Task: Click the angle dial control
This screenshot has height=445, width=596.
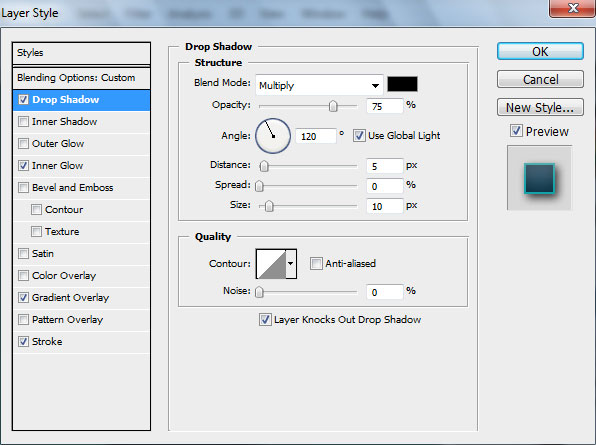Action: (x=273, y=136)
